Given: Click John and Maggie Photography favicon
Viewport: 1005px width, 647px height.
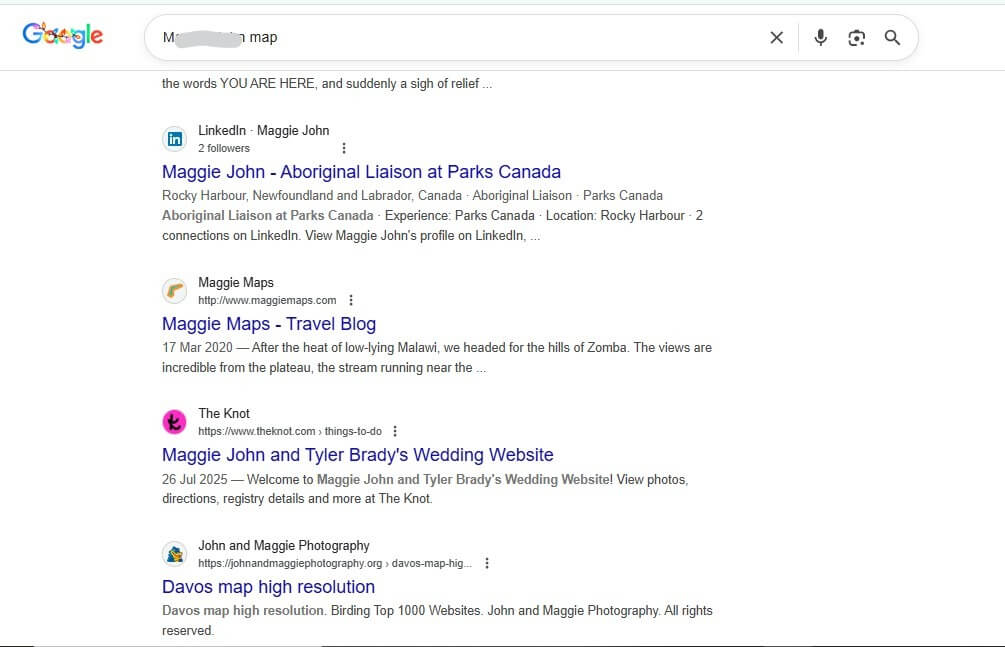Looking at the screenshot, I should point(175,554).
